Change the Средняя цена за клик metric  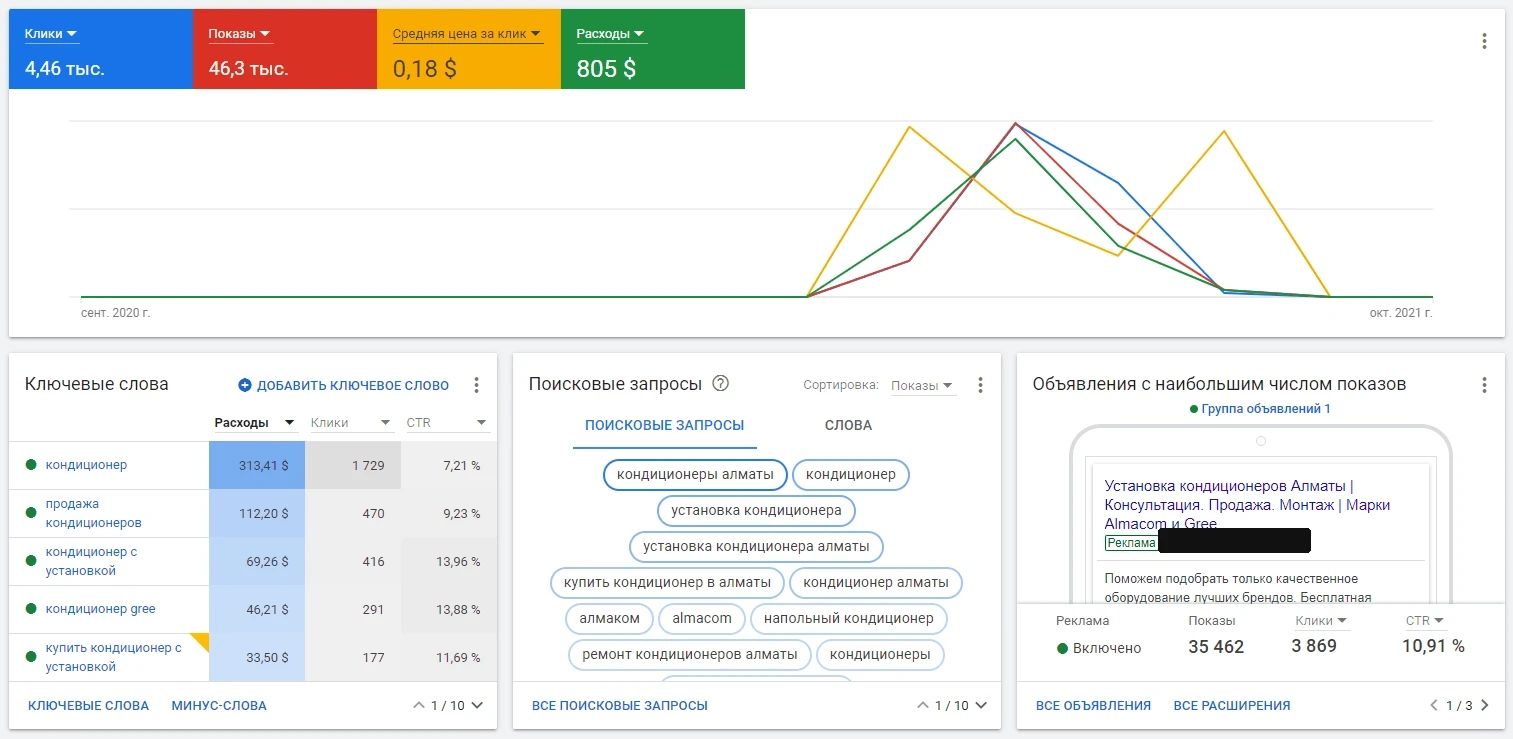[467, 34]
